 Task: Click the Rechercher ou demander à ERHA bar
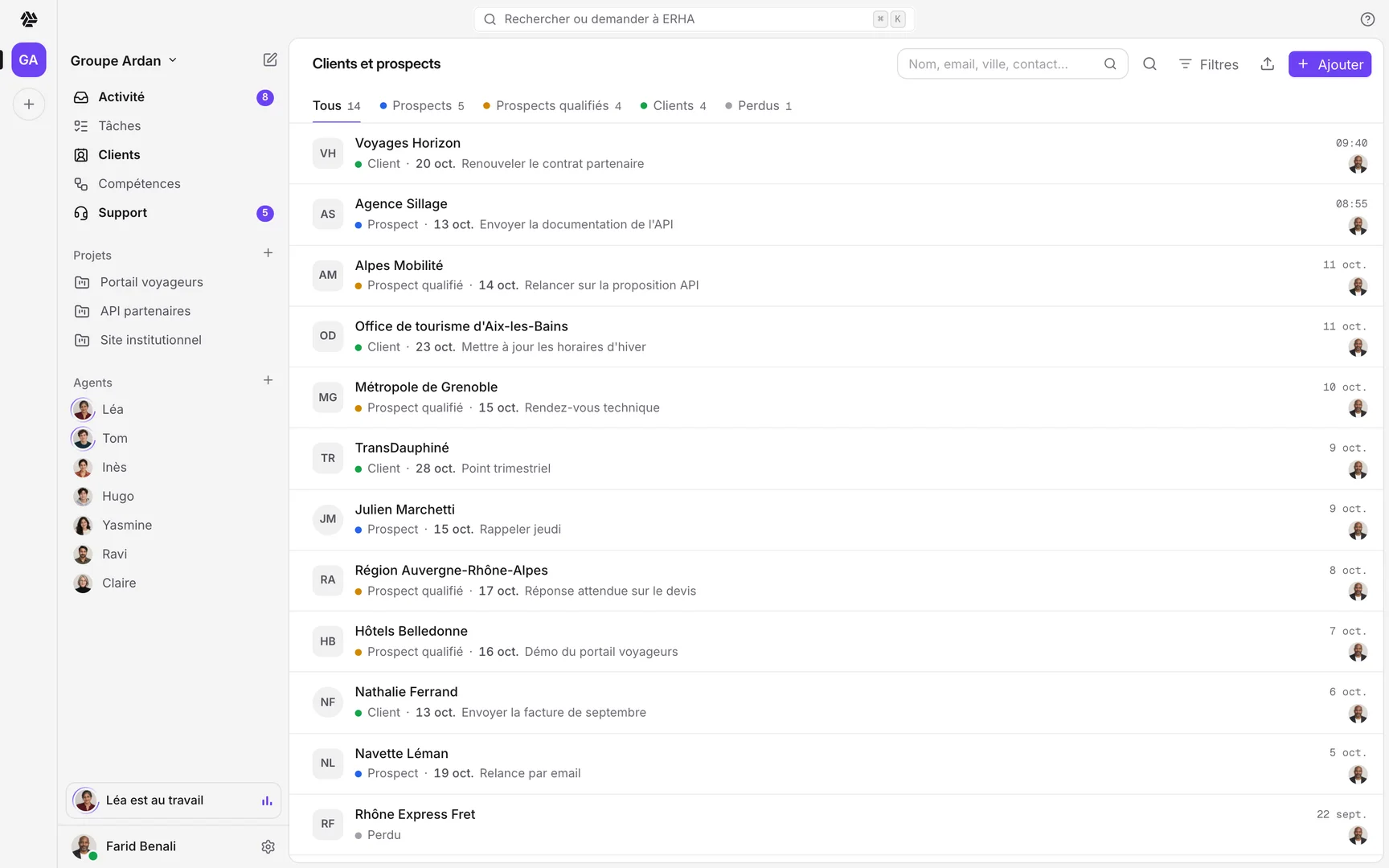tap(694, 19)
